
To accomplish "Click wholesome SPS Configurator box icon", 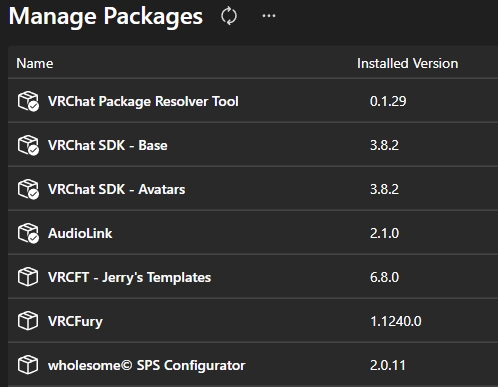I will pos(28,365).
